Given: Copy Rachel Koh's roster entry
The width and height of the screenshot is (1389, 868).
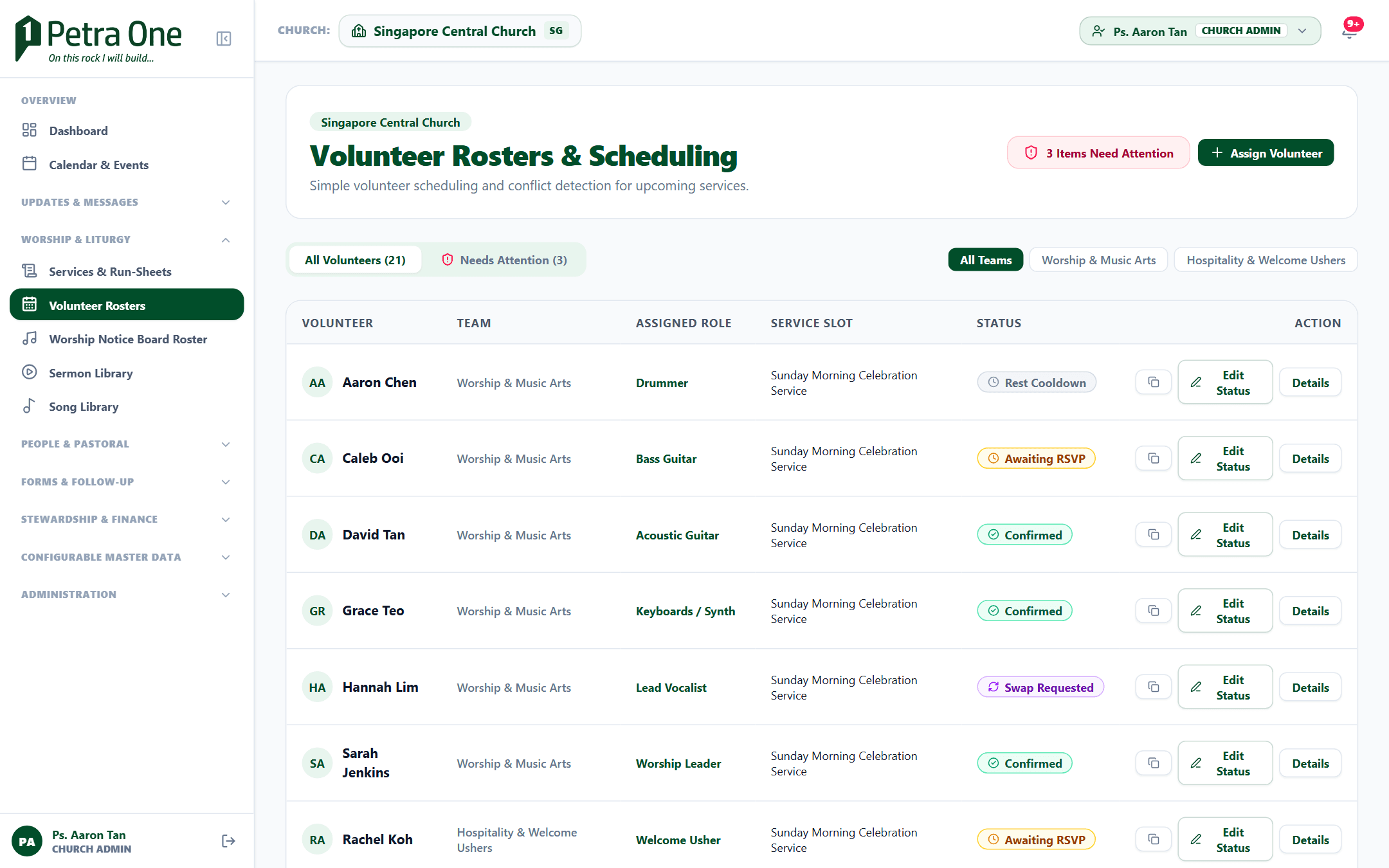Looking at the screenshot, I should click(x=1154, y=840).
